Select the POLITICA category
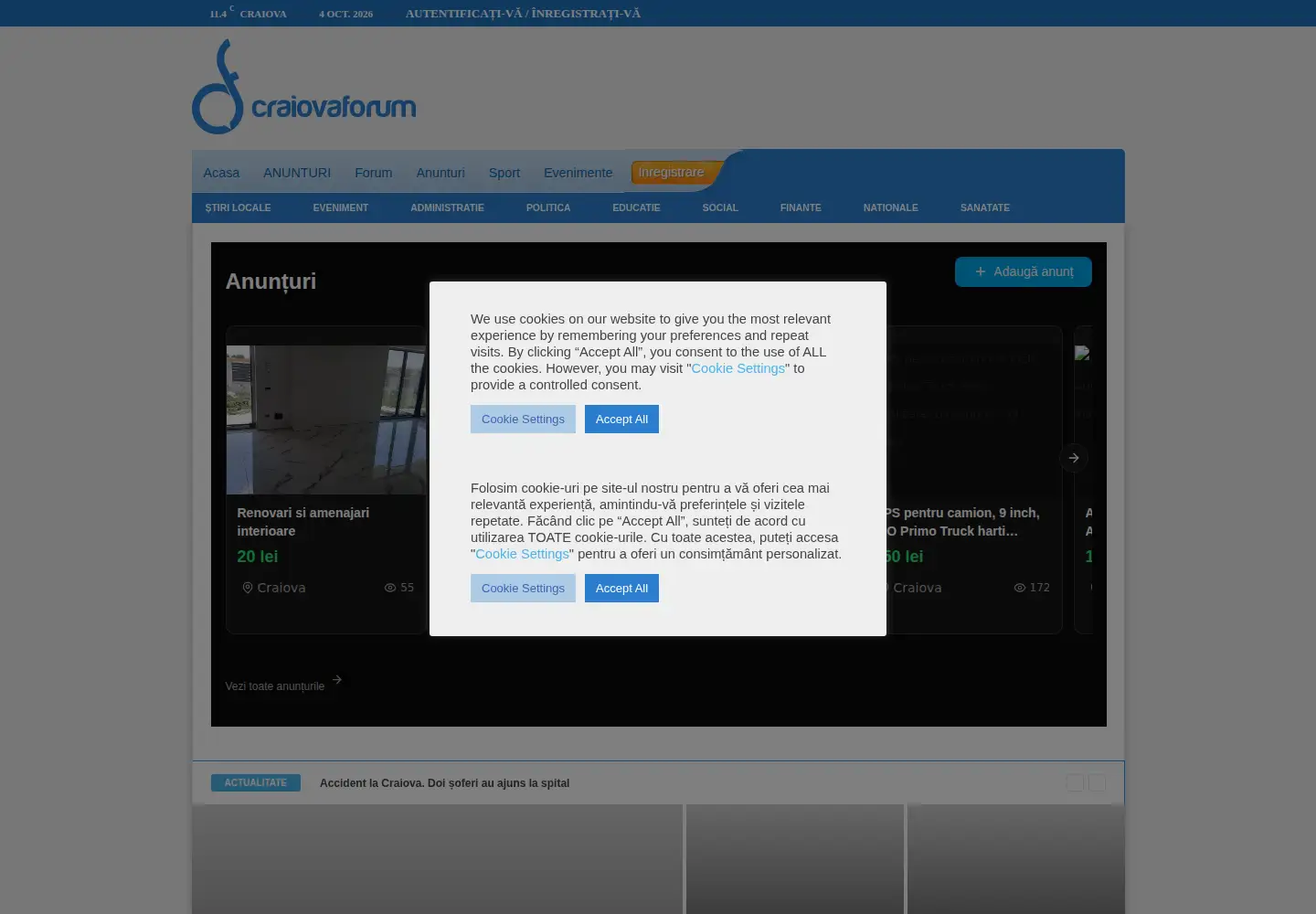The image size is (1316, 914). pos(548,207)
